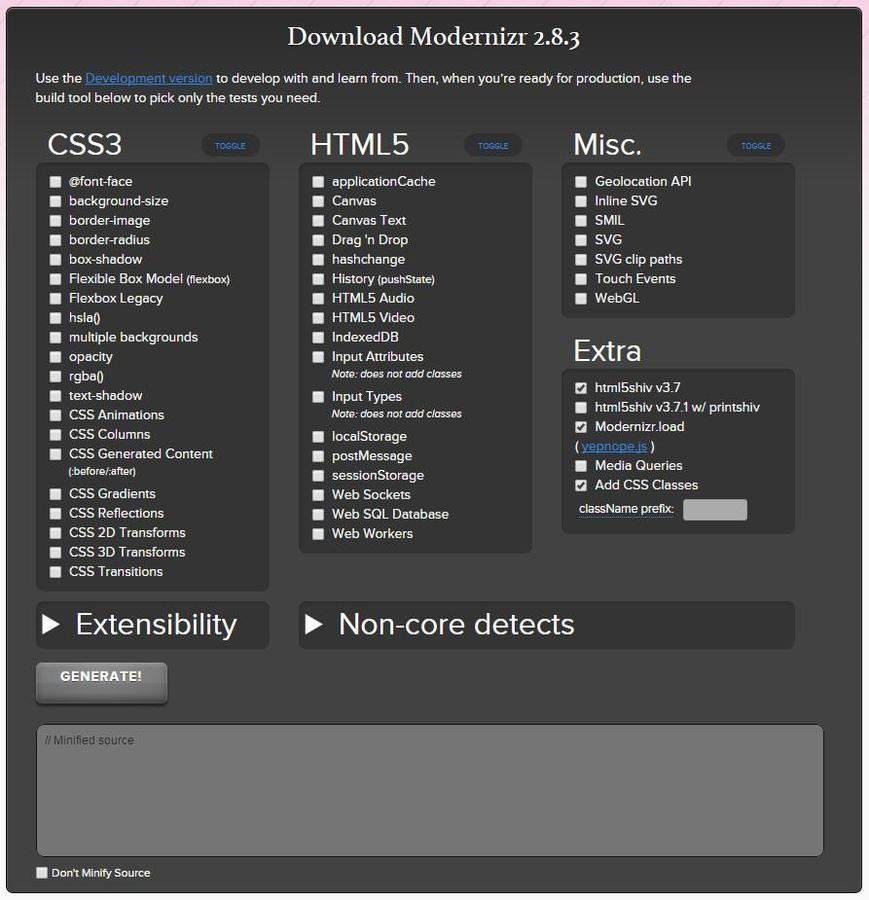Uncheck html5shiv v3.7
Viewport: 869px width, 900px height.
tap(581, 389)
